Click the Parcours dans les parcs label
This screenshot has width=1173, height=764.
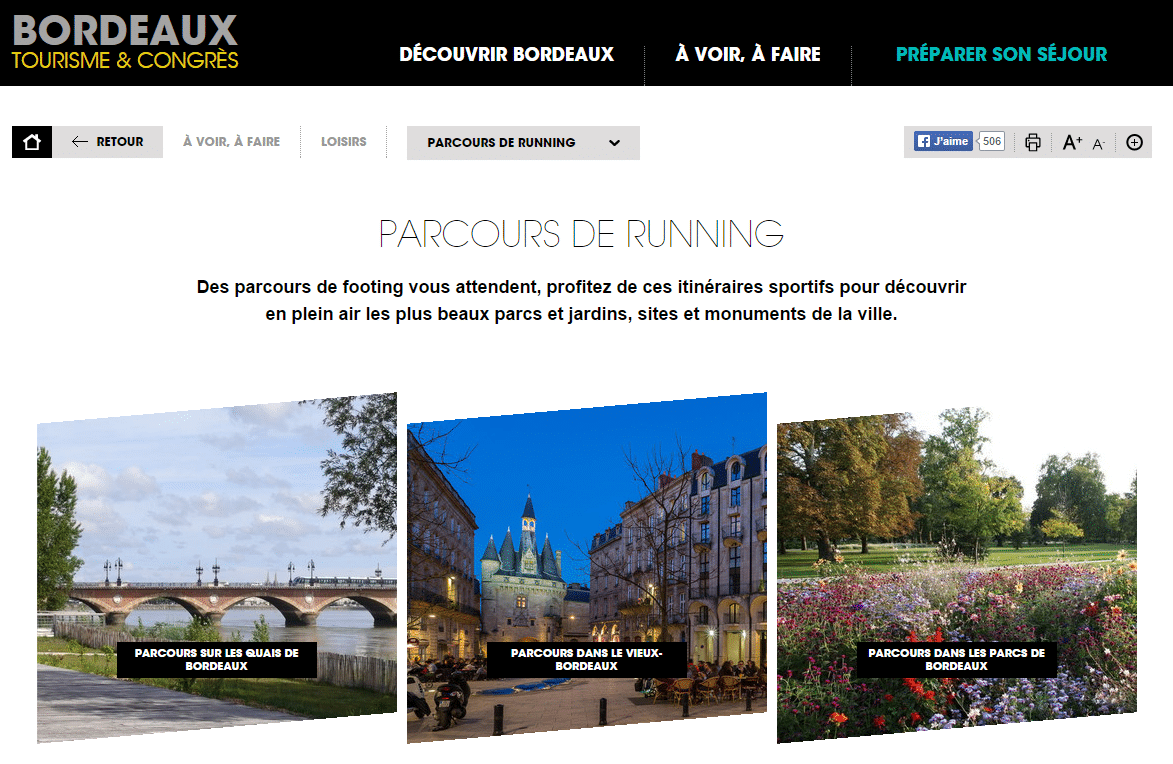coord(957,659)
